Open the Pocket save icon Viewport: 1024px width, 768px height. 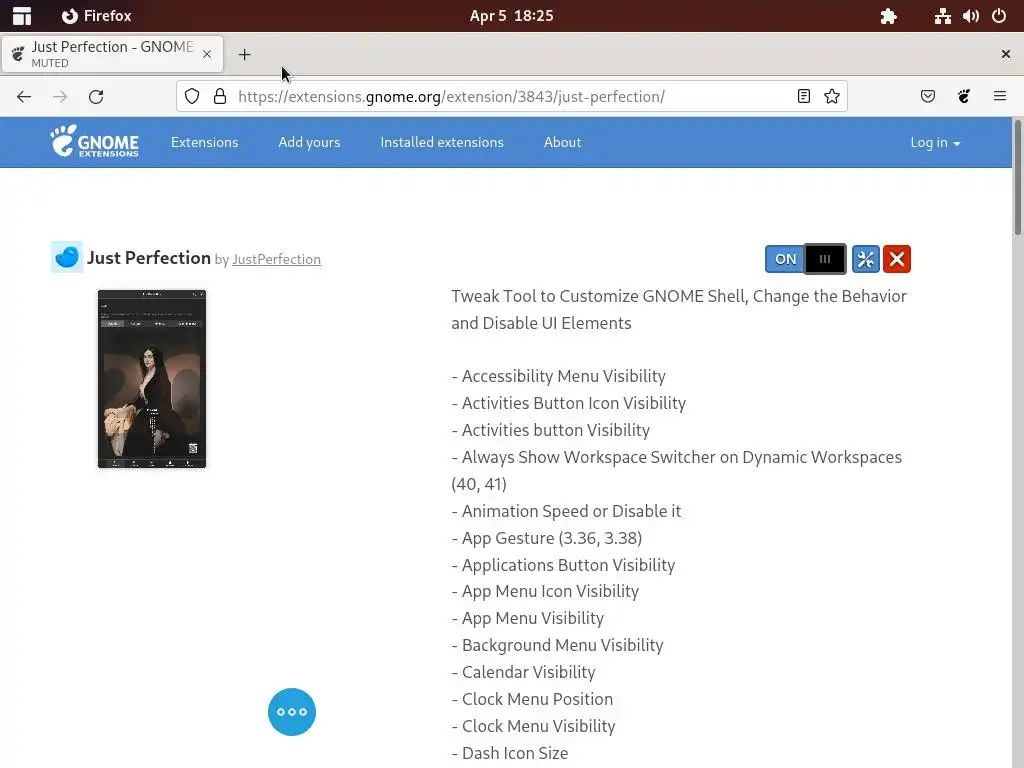click(x=927, y=97)
